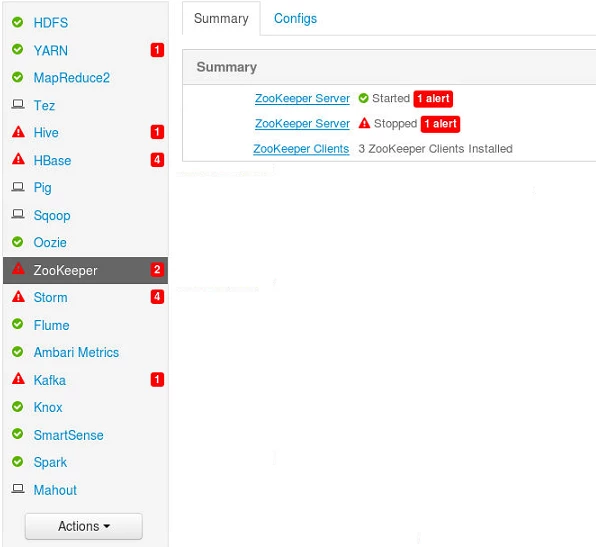Select the Kafka service

[x=50, y=380]
